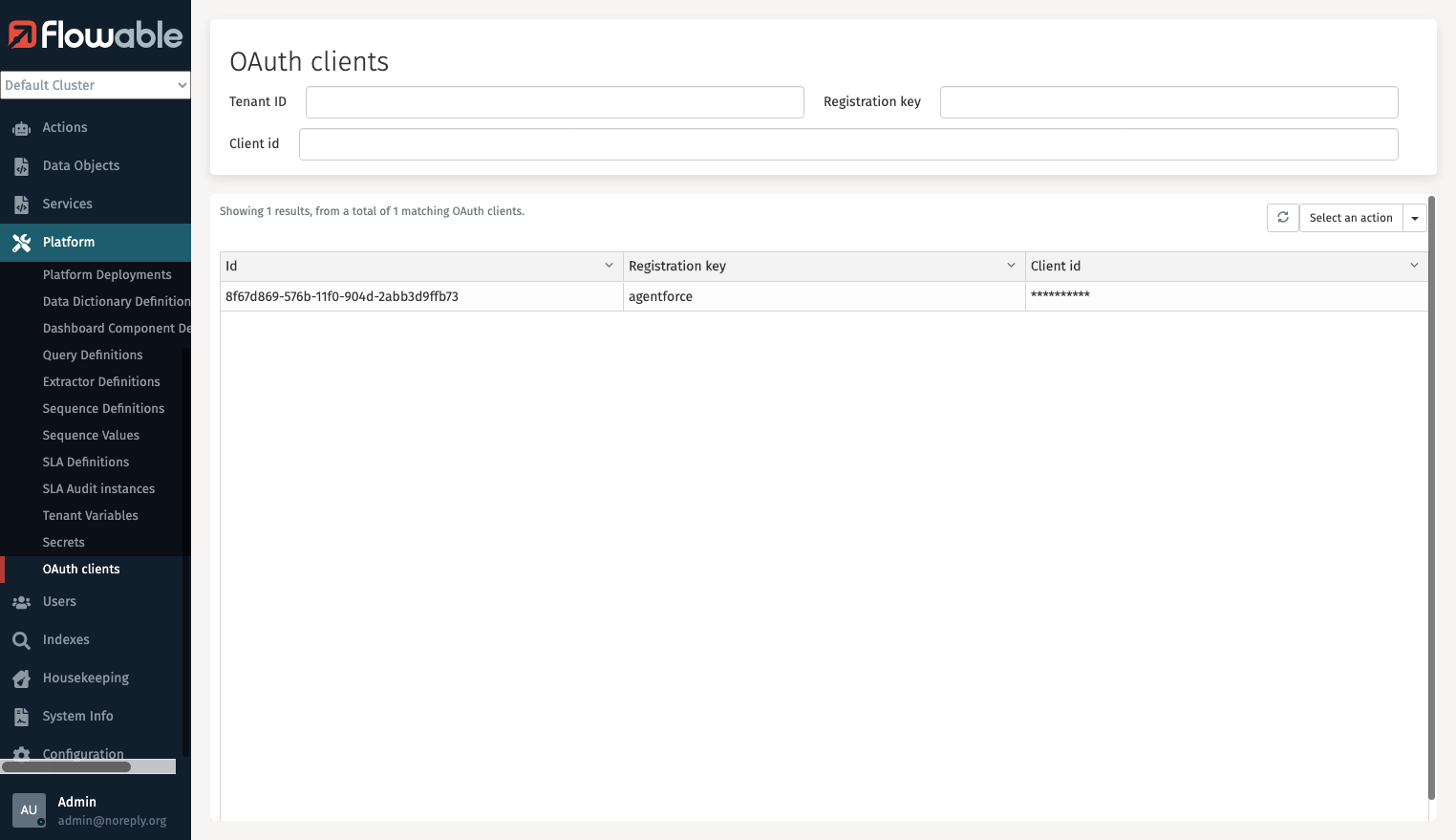The height and width of the screenshot is (840, 1456).
Task: Click the Flowable logo
Action: coord(96,35)
